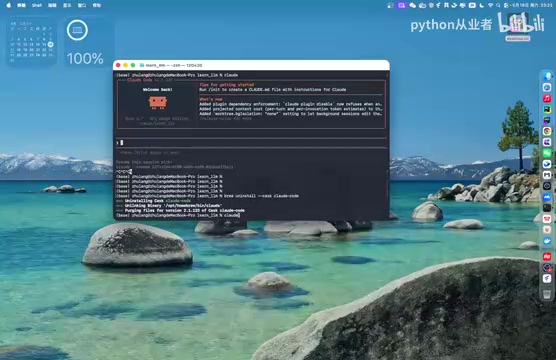Click the last prompt line ending with 'claude'
The image size is (556, 360).
click(178, 215)
